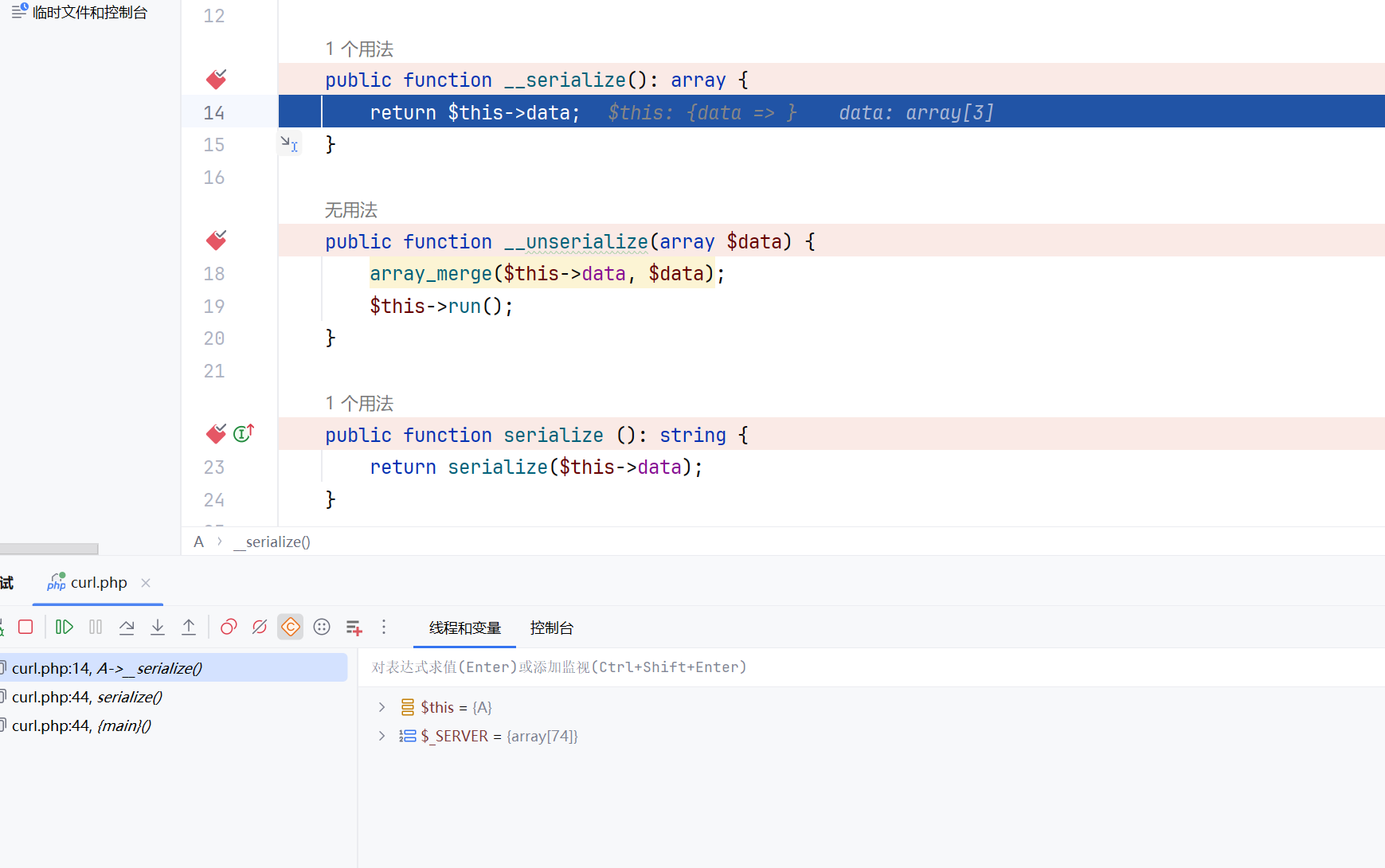Click the Step Out button
This screenshot has width=1385, height=868.
click(x=189, y=628)
